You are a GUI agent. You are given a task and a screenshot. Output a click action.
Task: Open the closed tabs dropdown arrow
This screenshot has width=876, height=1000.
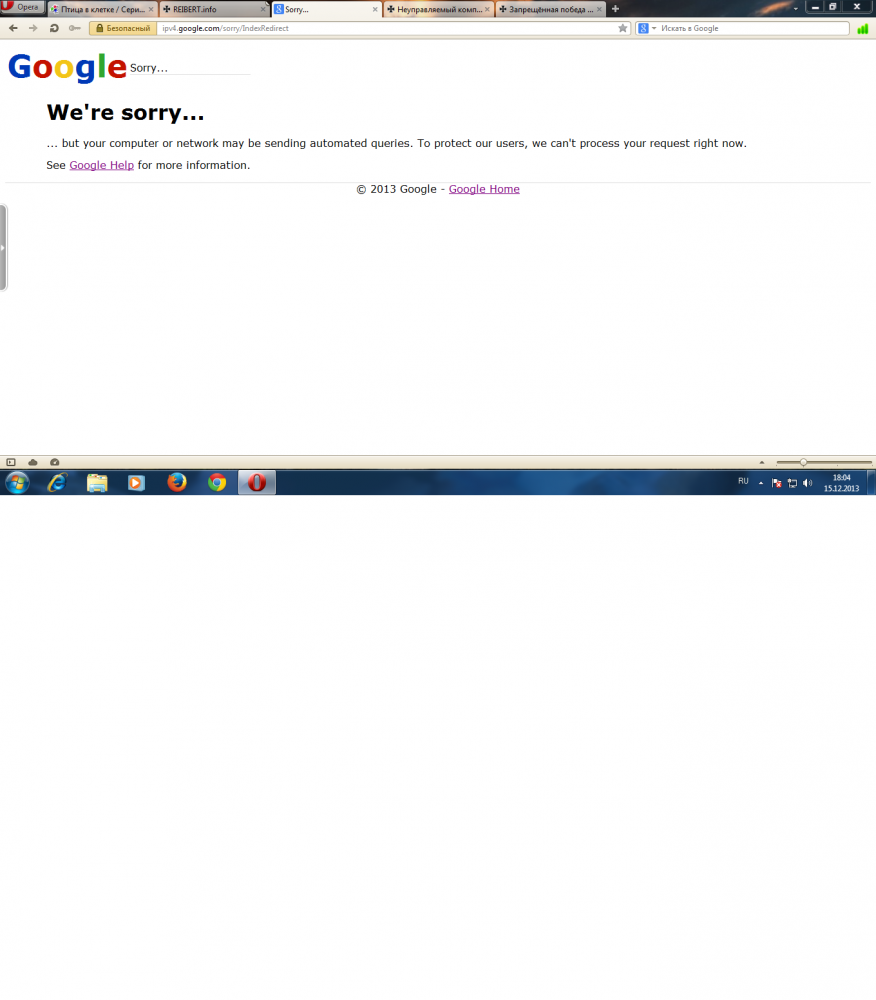point(796,8)
